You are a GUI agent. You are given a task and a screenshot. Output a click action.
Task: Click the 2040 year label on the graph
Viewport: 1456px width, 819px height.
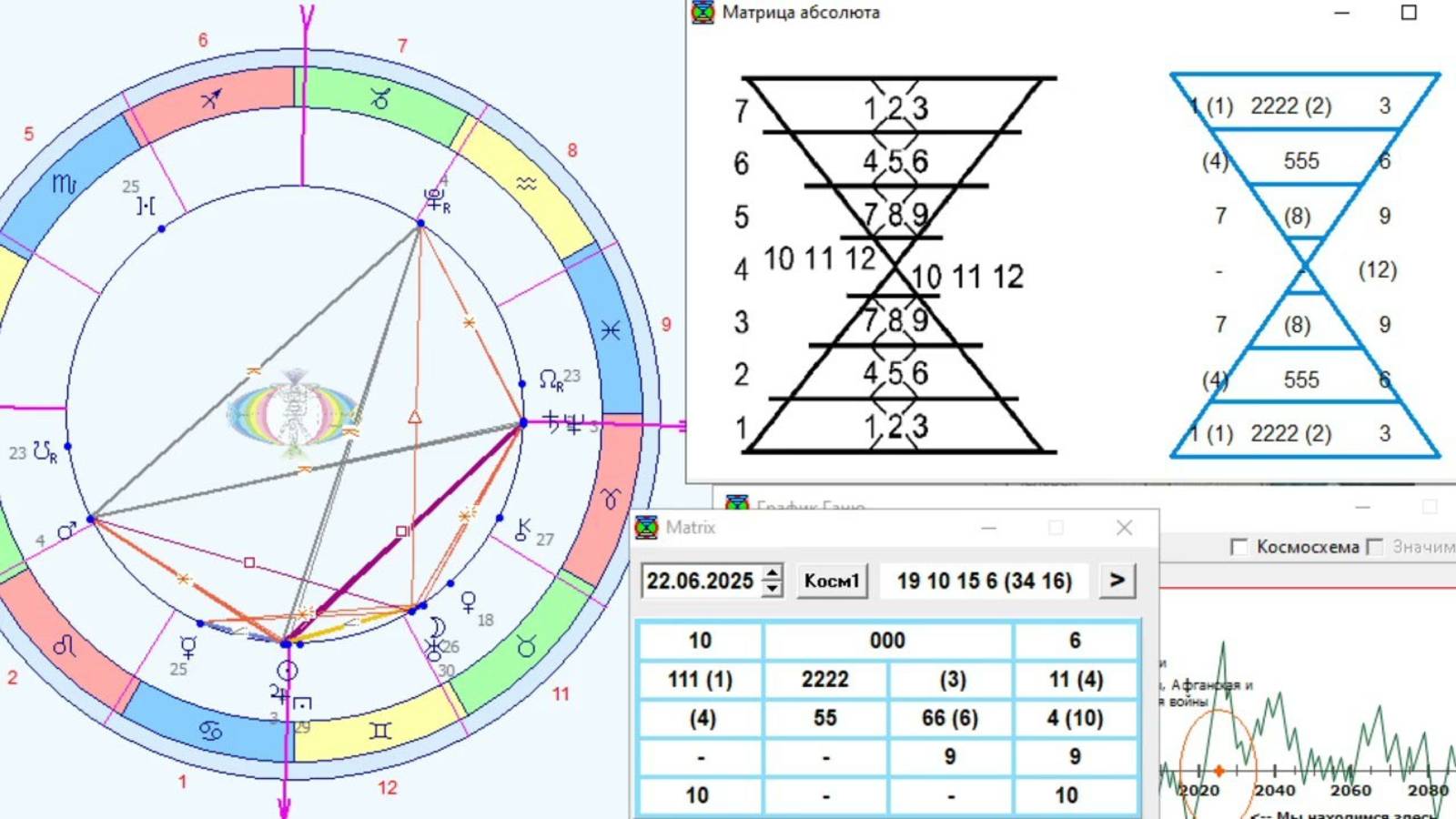1275,791
